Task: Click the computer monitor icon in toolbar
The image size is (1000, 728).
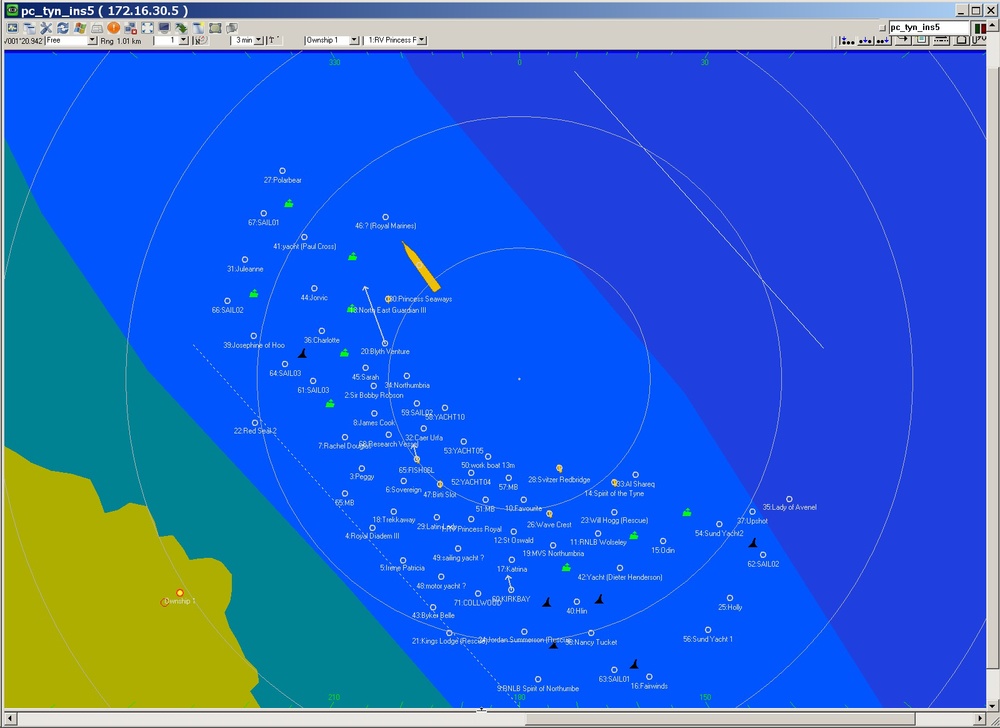Action: 164,28
